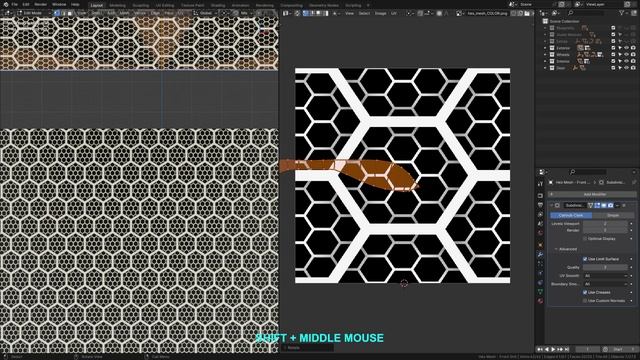Image resolution: width=640 pixels, height=360 pixels.
Task: Remove the Subdivision modifier with X icon
Action: click(624, 205)
